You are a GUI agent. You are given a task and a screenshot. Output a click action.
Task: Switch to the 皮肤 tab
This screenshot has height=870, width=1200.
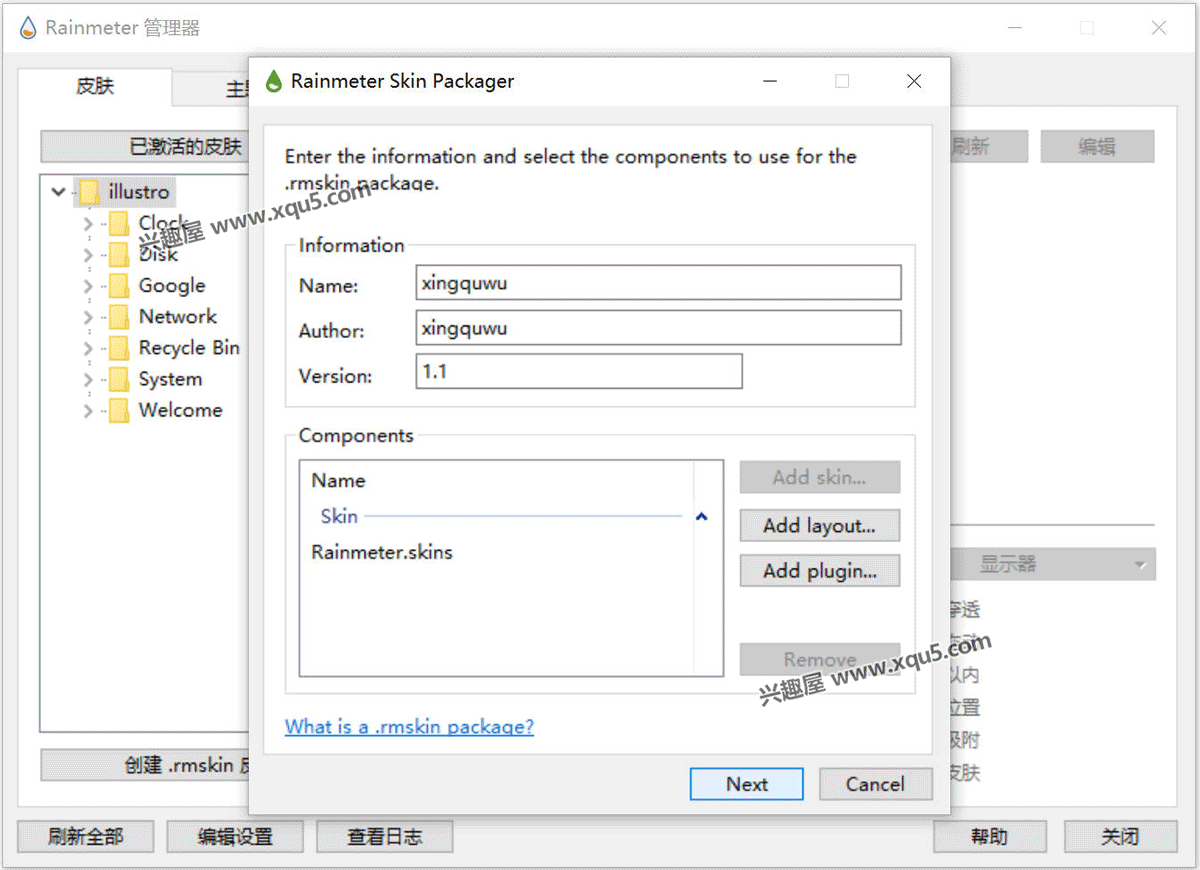point(95,87)
